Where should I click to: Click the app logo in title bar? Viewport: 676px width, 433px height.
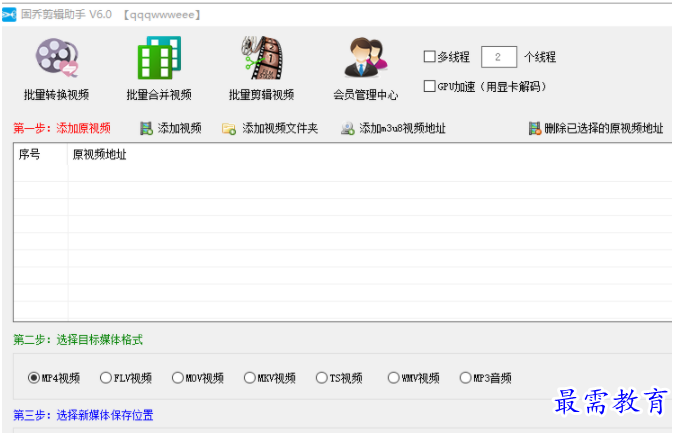(9, 15)
